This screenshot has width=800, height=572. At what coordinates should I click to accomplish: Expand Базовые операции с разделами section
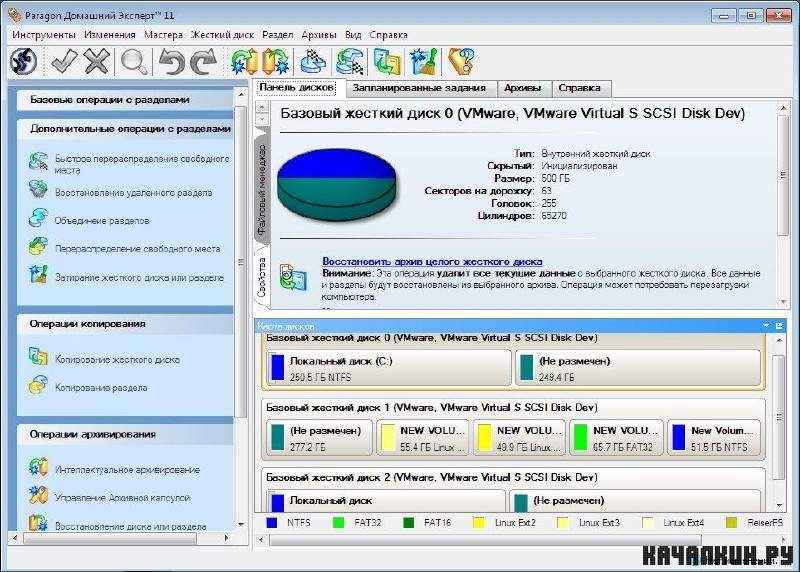(x=126, y=100)
